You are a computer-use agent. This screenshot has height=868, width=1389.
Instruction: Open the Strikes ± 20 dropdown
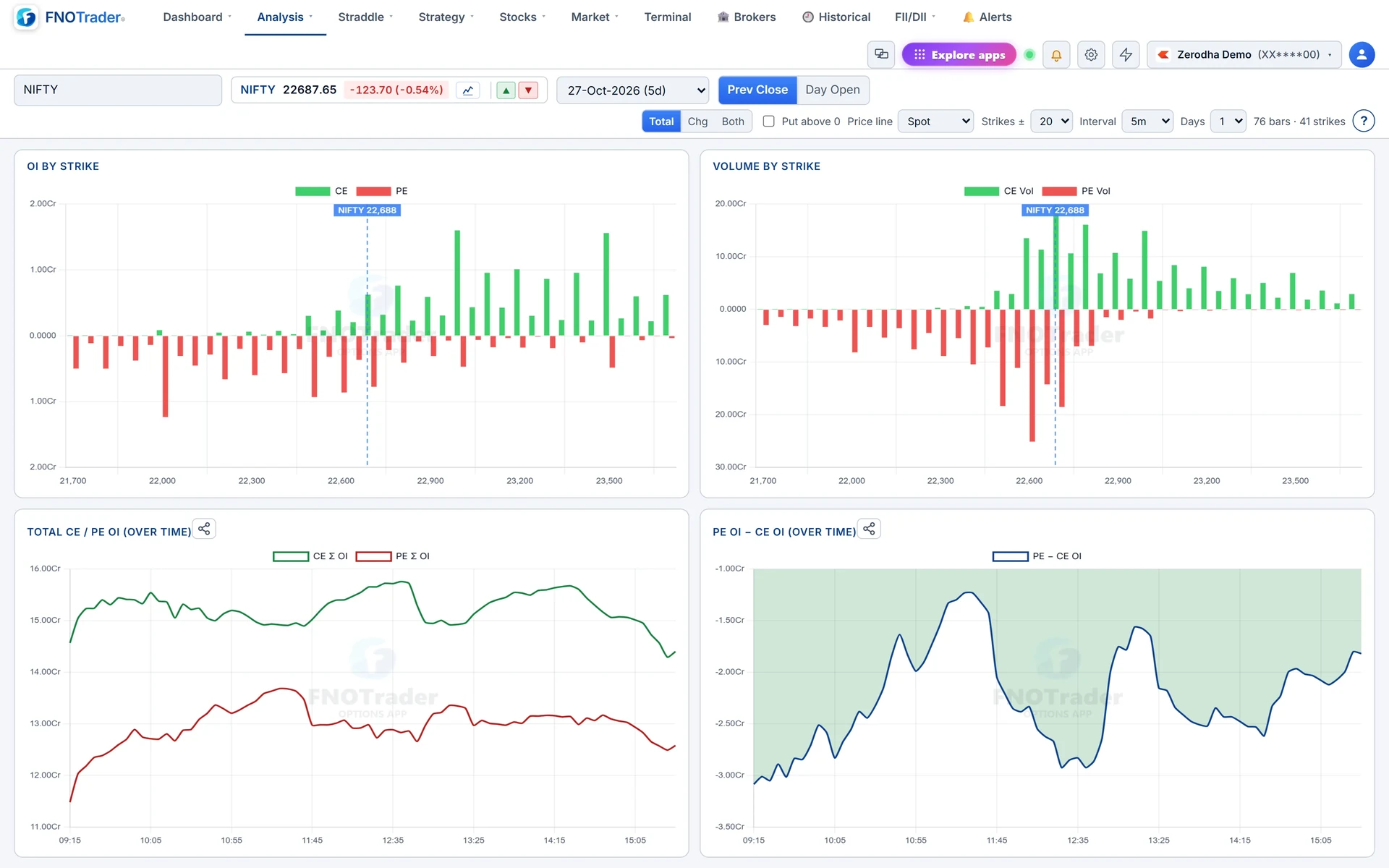click(x=1051, y=121)
